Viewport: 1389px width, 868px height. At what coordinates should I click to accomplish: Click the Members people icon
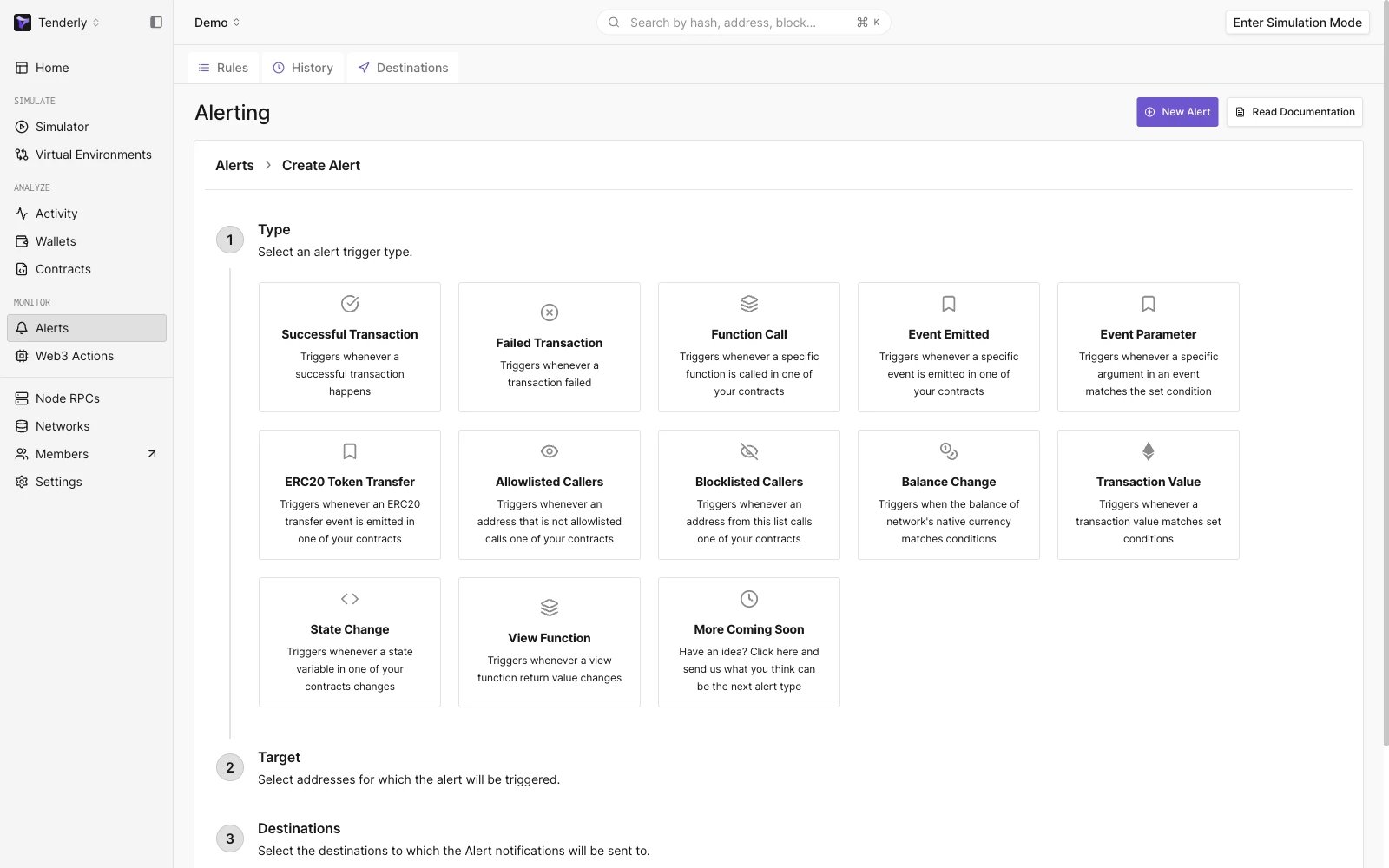22,454
